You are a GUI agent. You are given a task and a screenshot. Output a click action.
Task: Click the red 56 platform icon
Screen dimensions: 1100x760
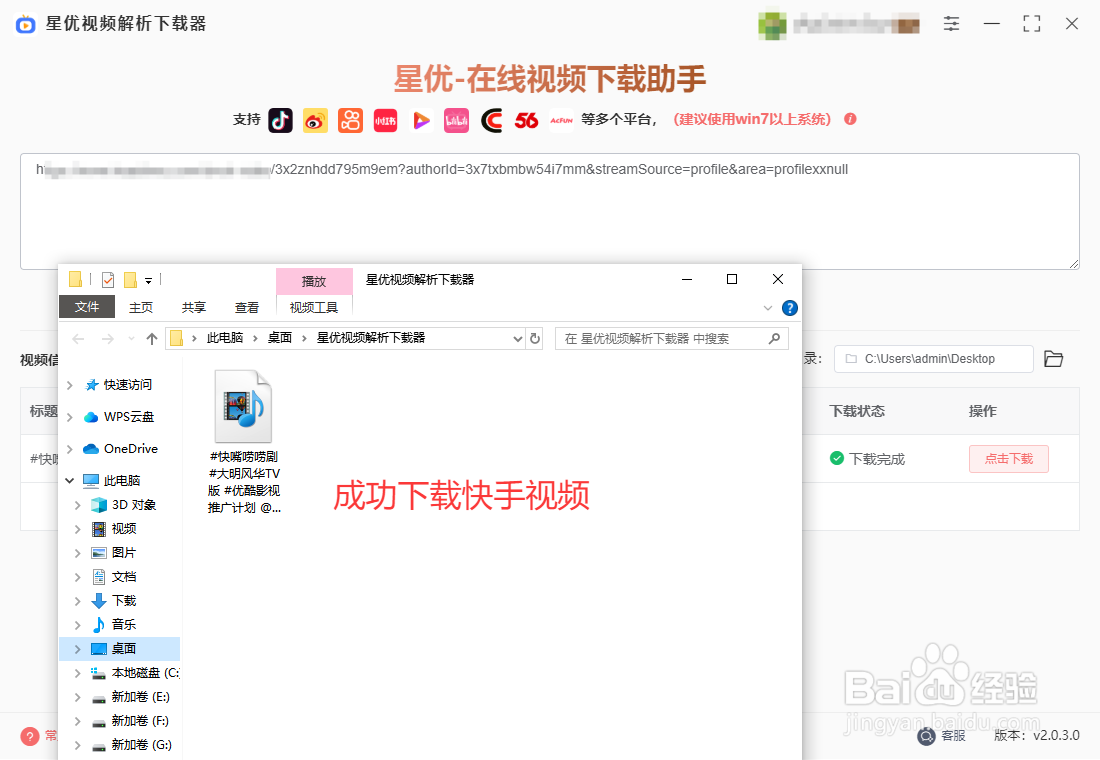526,121
